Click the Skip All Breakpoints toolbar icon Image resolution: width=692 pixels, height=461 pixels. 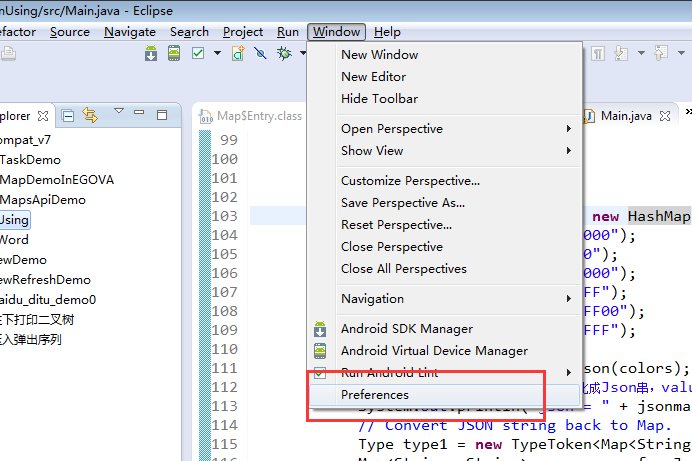(260, 53)
